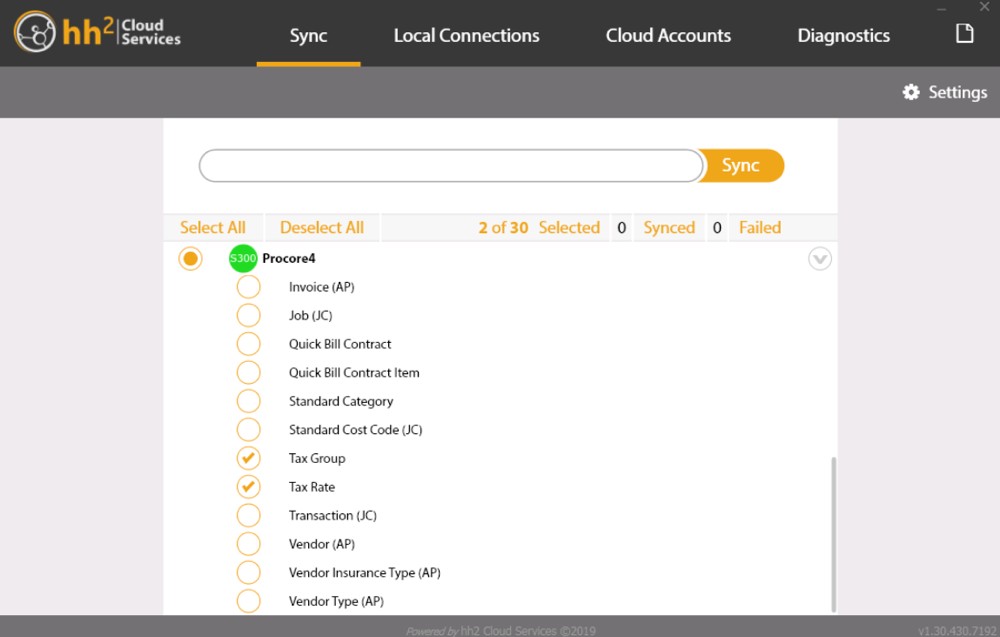This screenshot has width=1000, height=637.
Task: Click the Procore4 connection name
Action: [289, 258]
